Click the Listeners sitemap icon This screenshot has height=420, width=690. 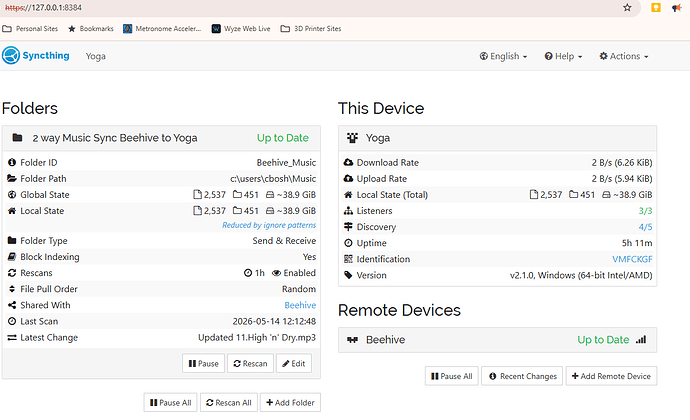(348, 211)
